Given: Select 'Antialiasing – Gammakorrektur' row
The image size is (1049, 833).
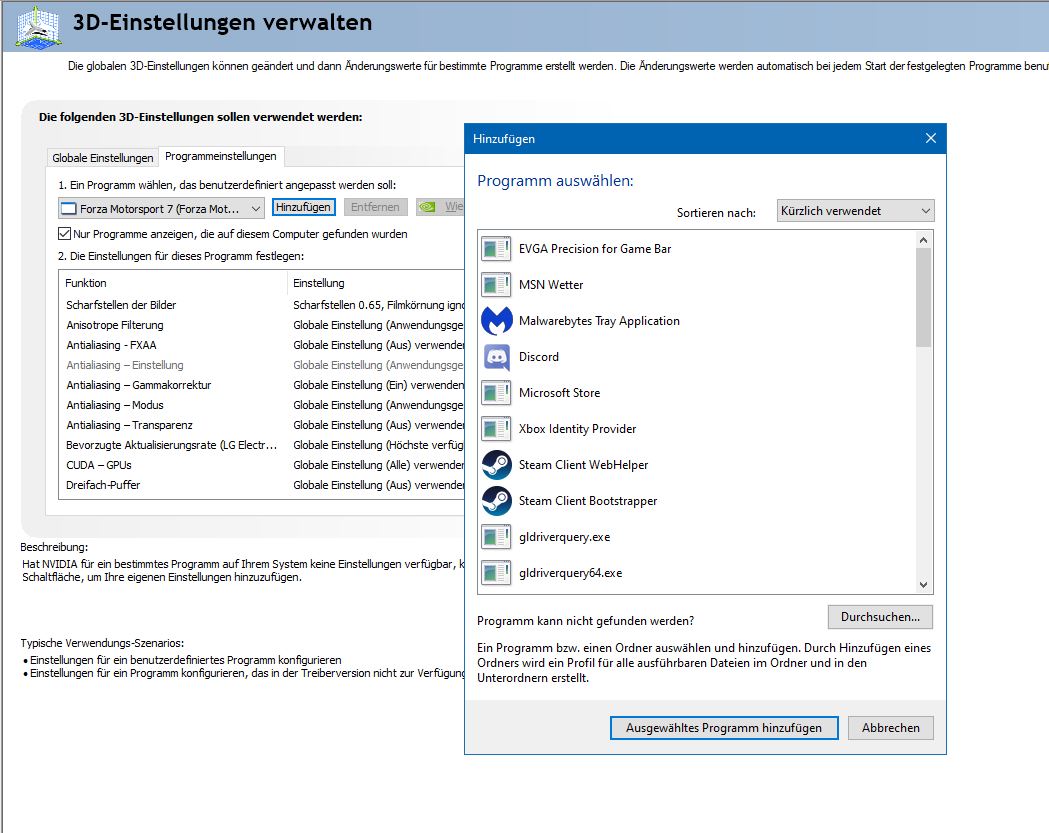Looking at the screenshot, I should click(262, 385).
